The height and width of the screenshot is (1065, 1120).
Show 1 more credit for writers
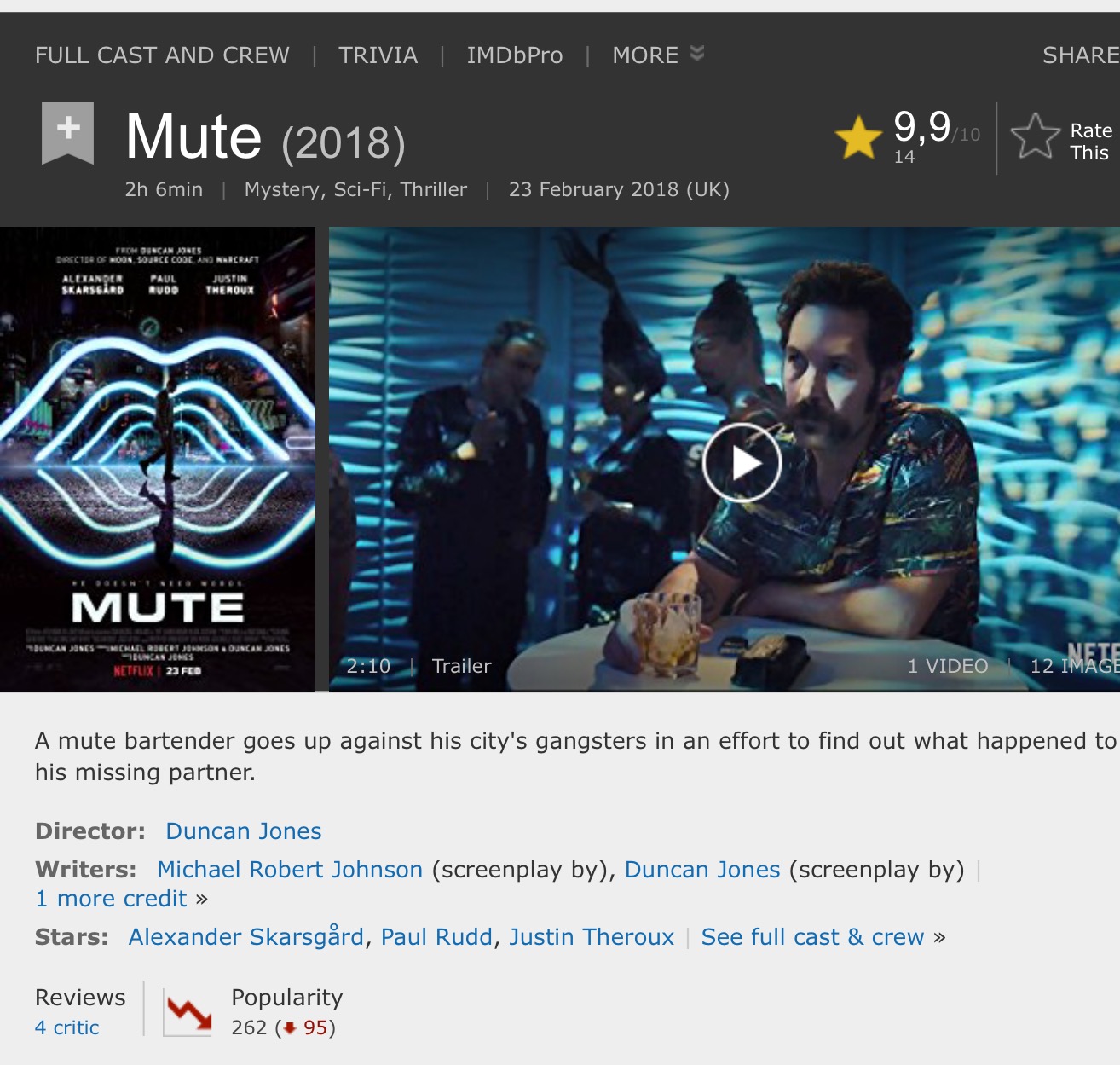(111, 899)
